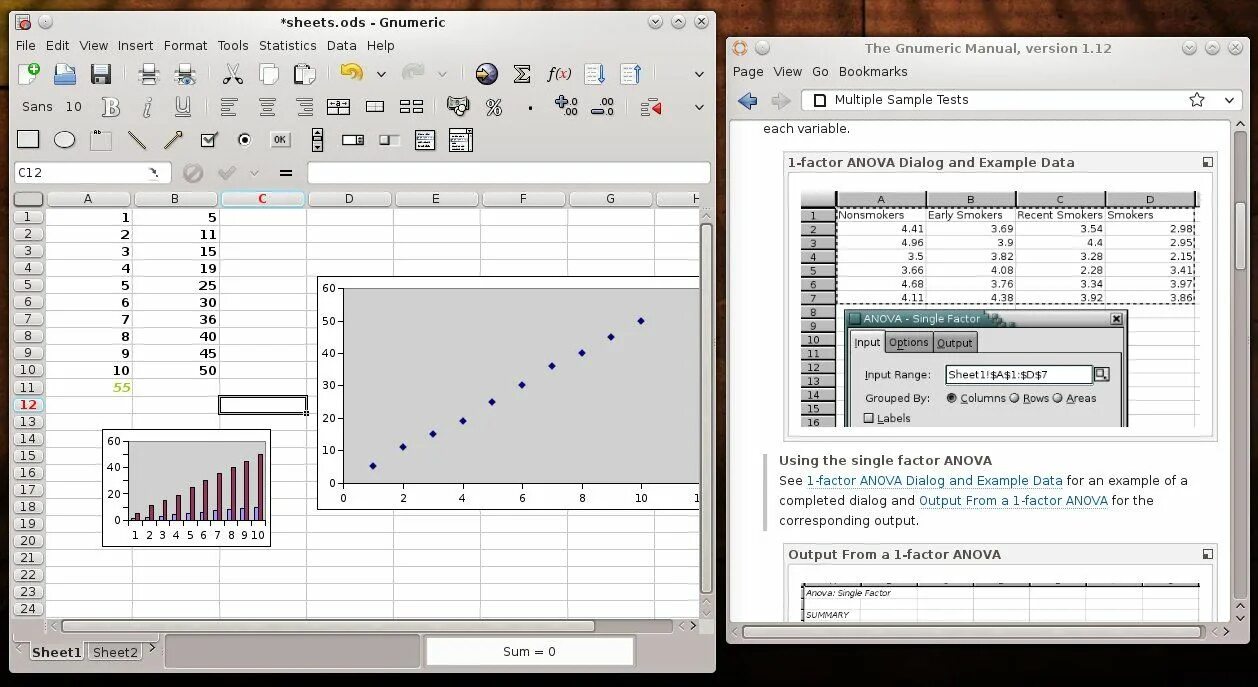
Task: Split merged cells icon
Action: click(411, 107)
